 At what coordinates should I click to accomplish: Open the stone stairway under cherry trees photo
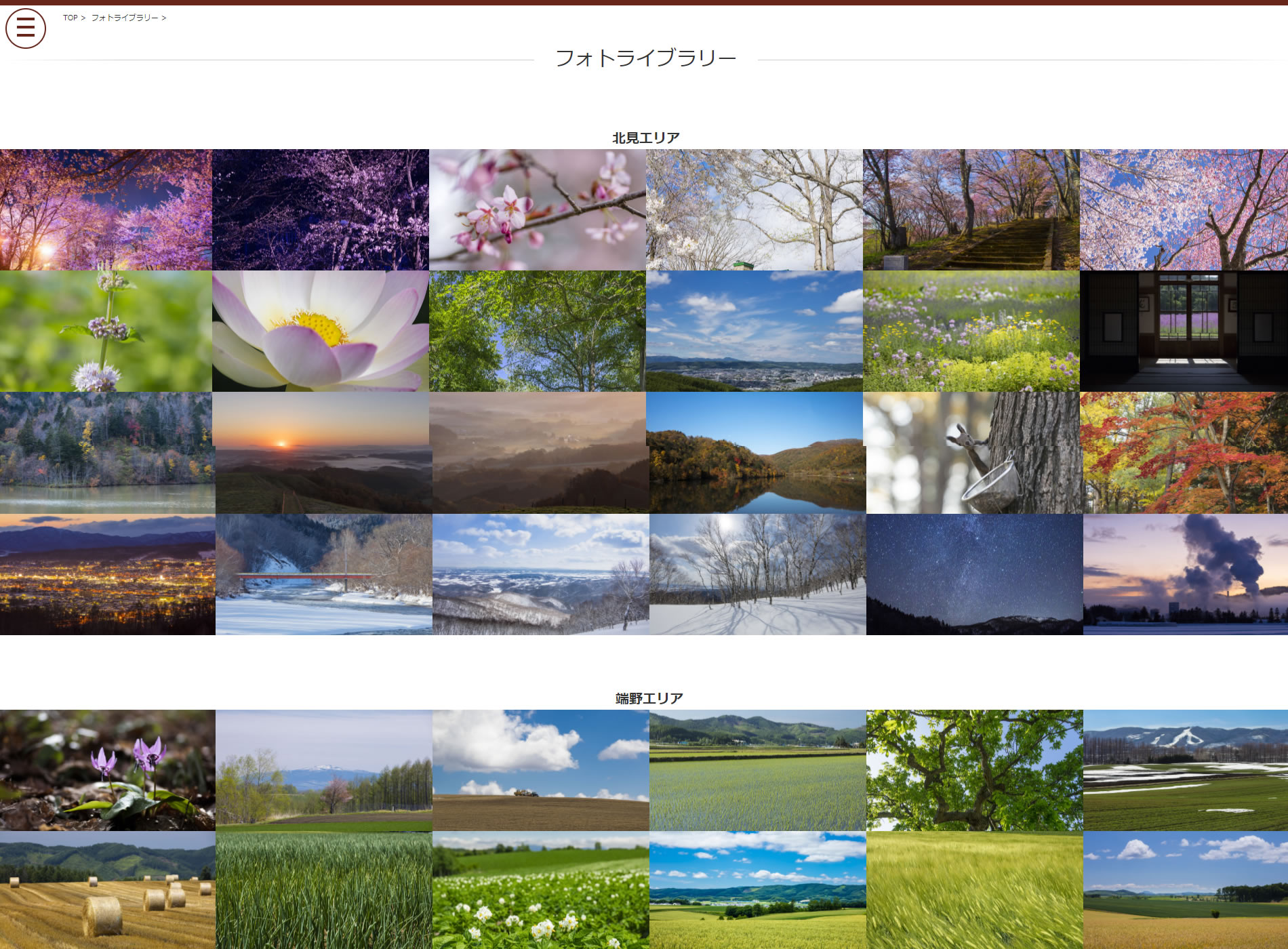(x=971, y=209)
